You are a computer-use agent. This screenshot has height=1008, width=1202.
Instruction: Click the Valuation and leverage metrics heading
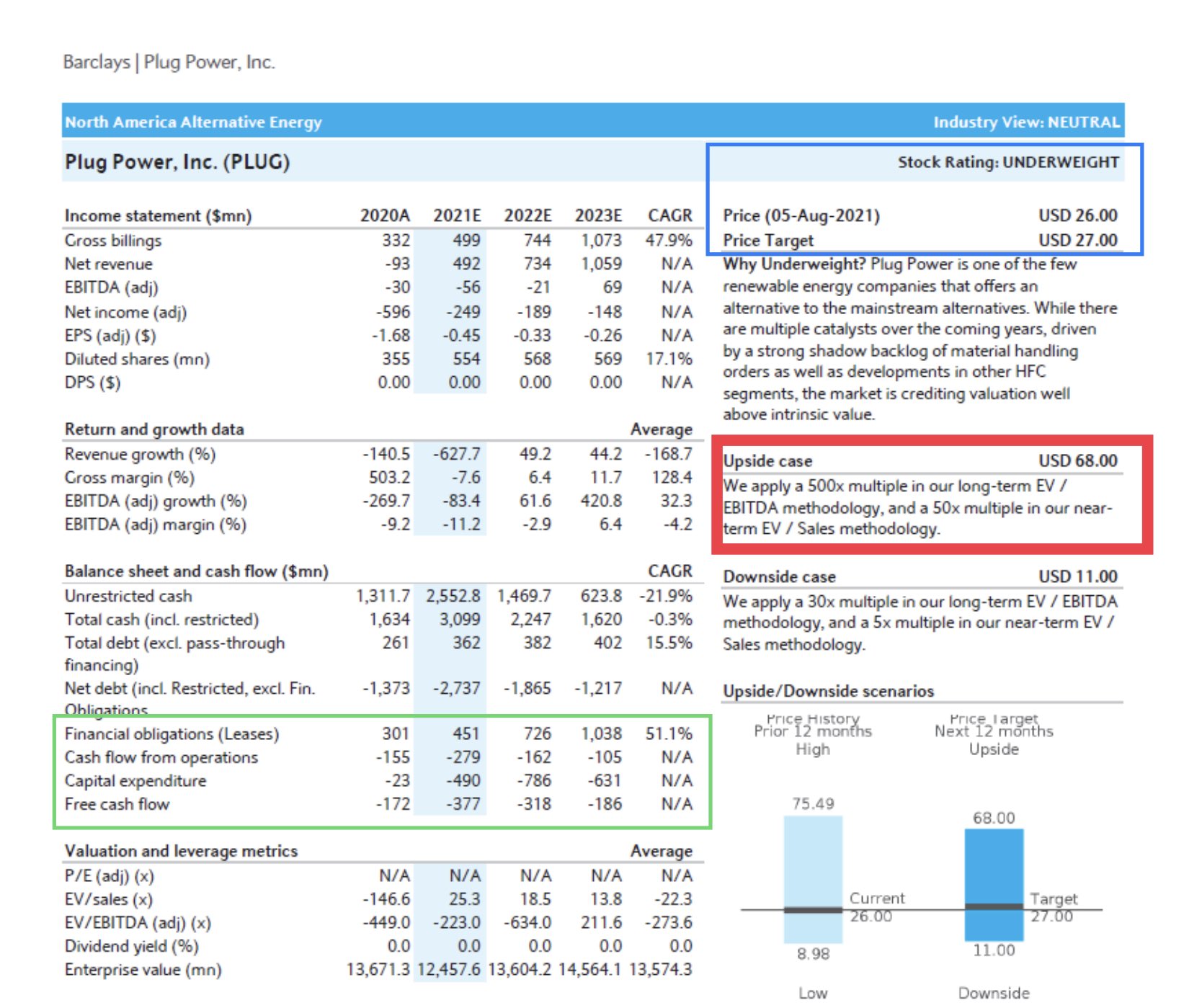[x=181, y=851]
